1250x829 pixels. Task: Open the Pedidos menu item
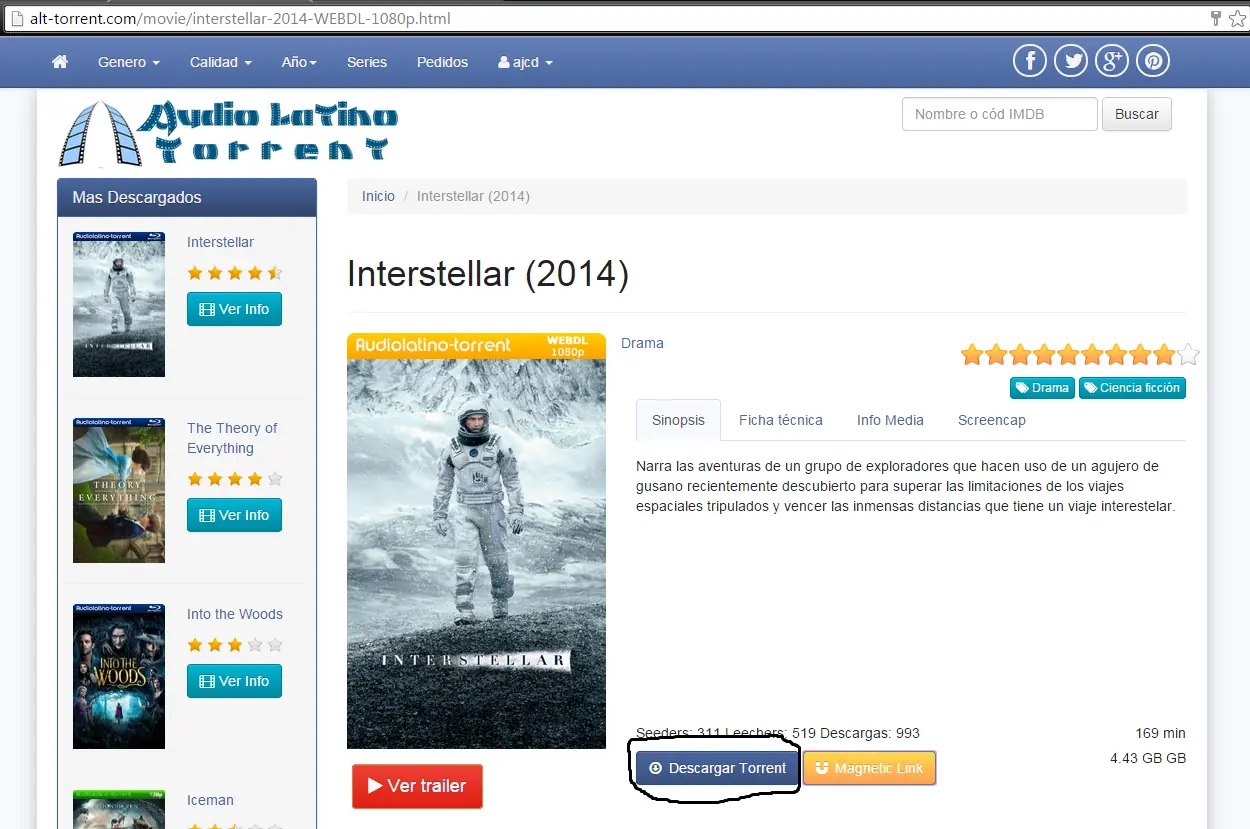pos(442,62)
